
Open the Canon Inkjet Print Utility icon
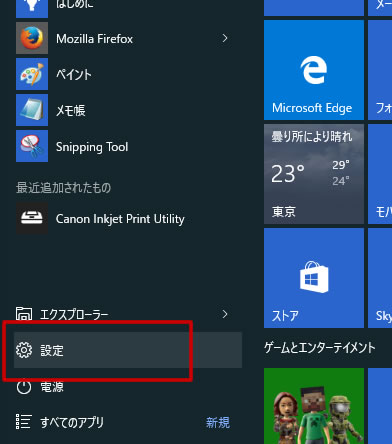(x=32, y=218)
